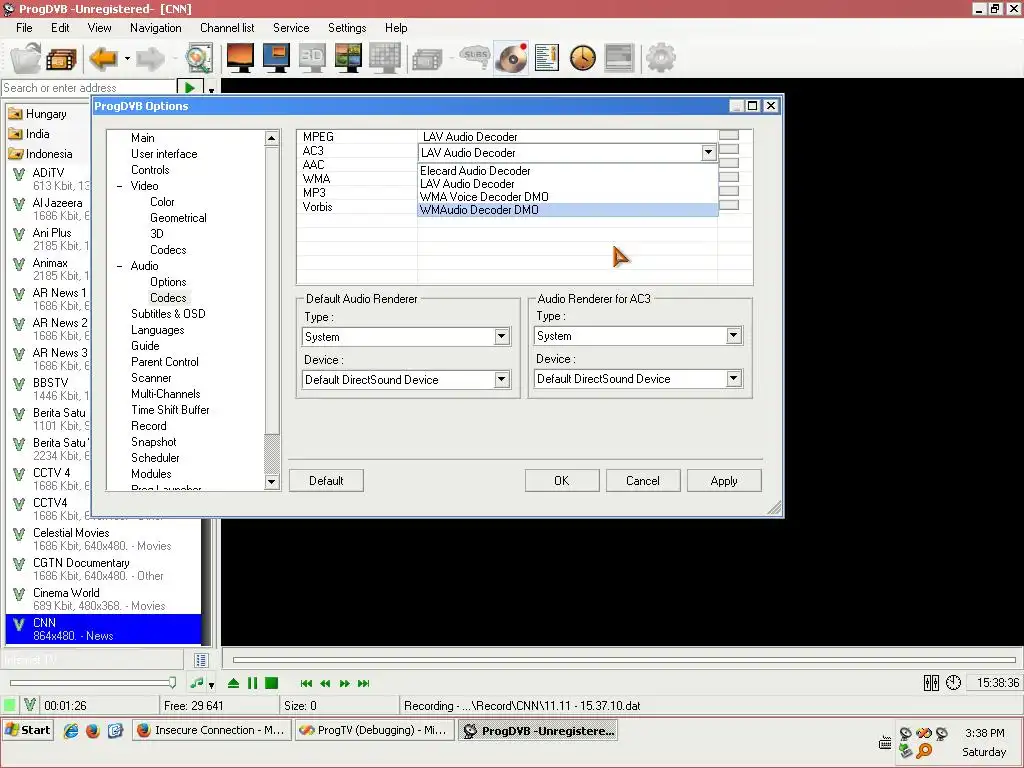This screenshot has width=1024, height=768.
Task: Switch to ProgTV (Debugging) taskbar window
Action: [374, 730]
